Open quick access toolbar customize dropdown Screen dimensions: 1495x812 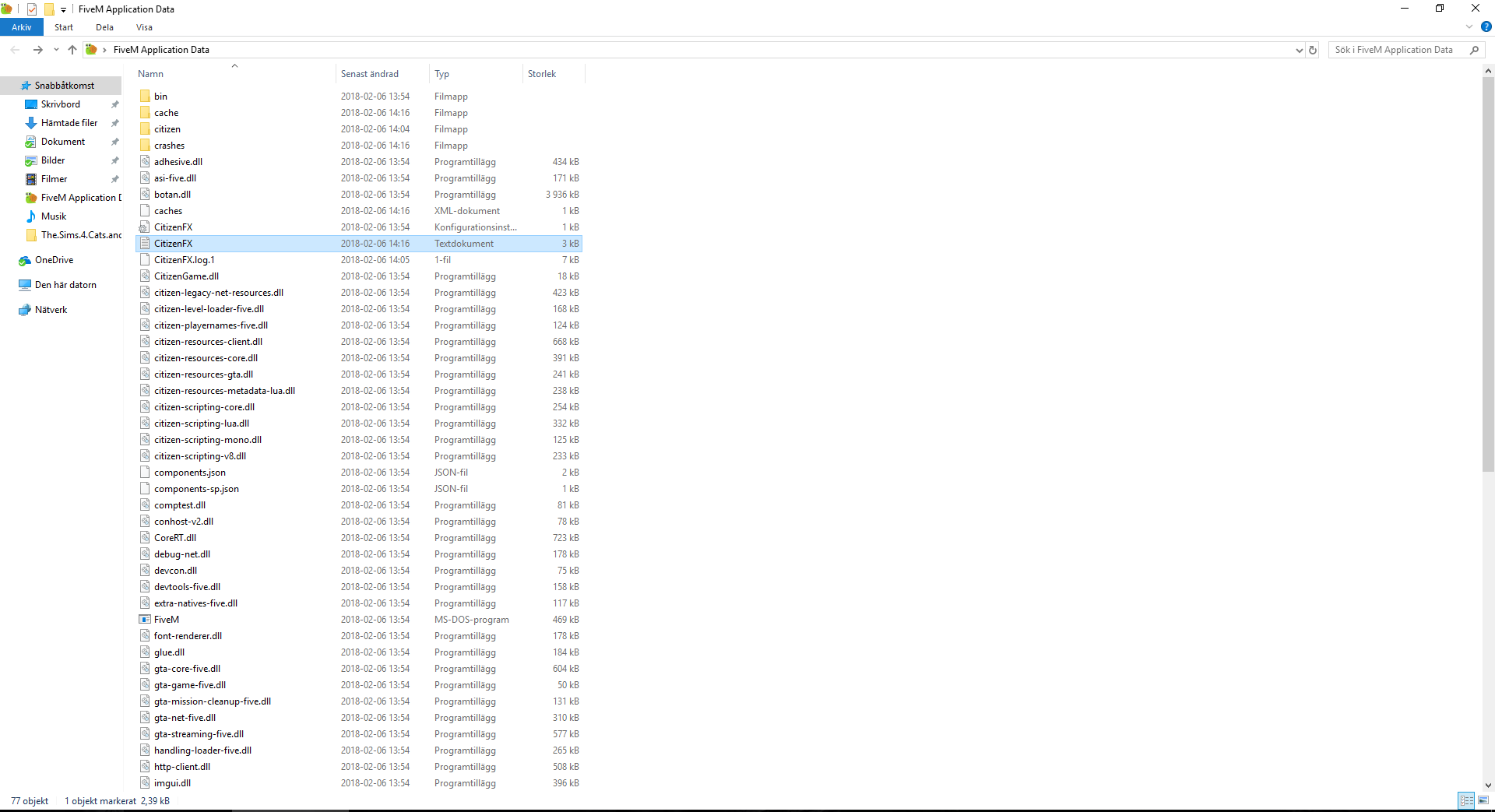[64, 10]
